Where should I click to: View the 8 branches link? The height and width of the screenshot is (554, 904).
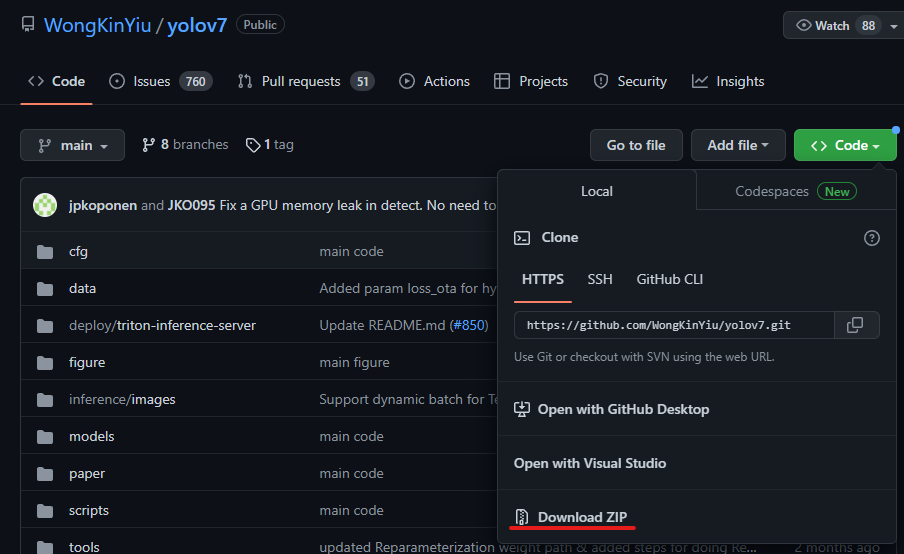tap(185, 145)
